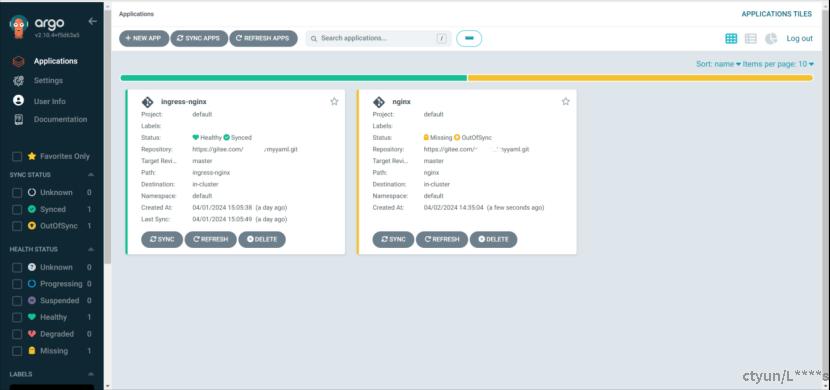The height and width of the screenshot is (390, 830).
Task: Click the Healthy heart icon on ingress-nginx
Action: (x=195, y=138)
